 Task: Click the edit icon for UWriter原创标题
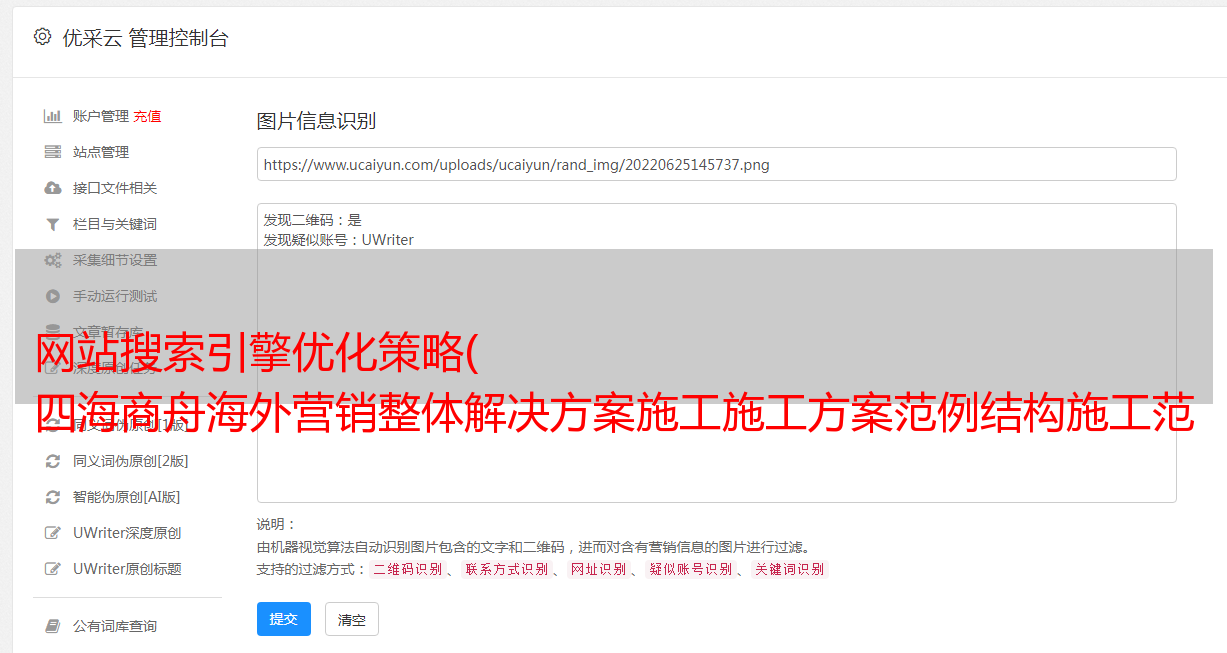pyautogui.click(x=53, y=569)
